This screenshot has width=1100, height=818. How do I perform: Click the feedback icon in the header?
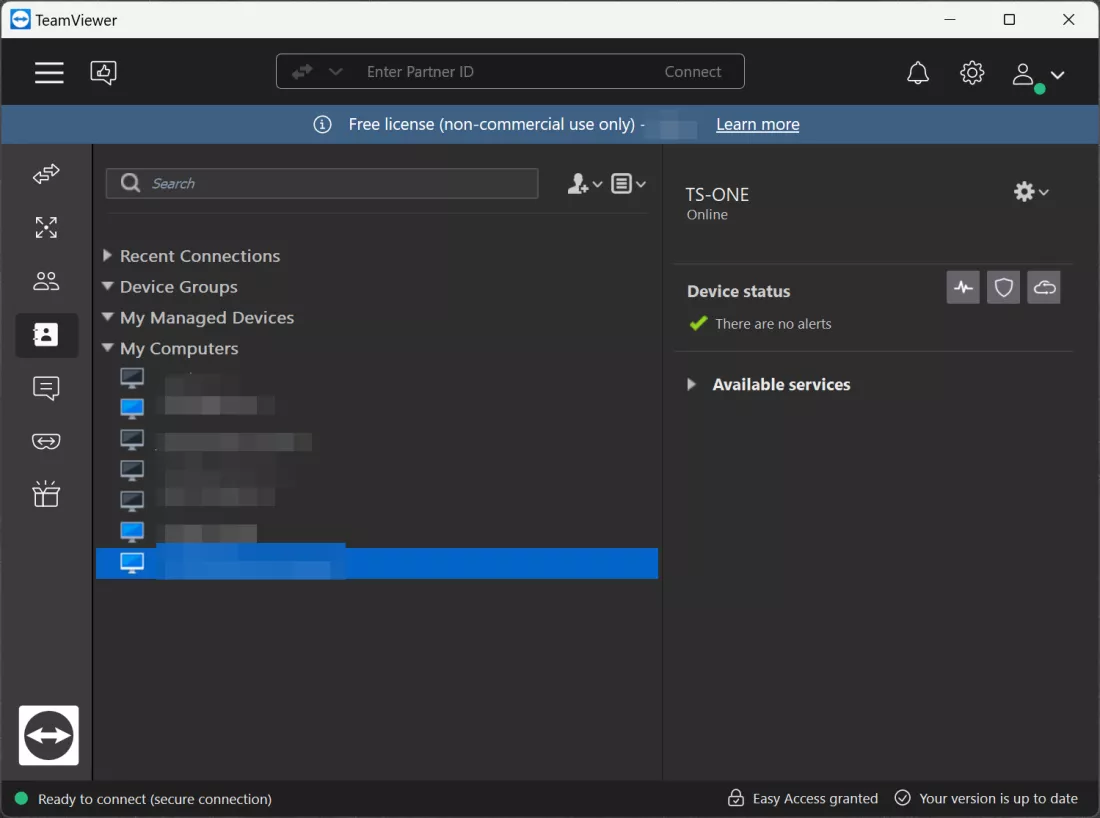104,73
